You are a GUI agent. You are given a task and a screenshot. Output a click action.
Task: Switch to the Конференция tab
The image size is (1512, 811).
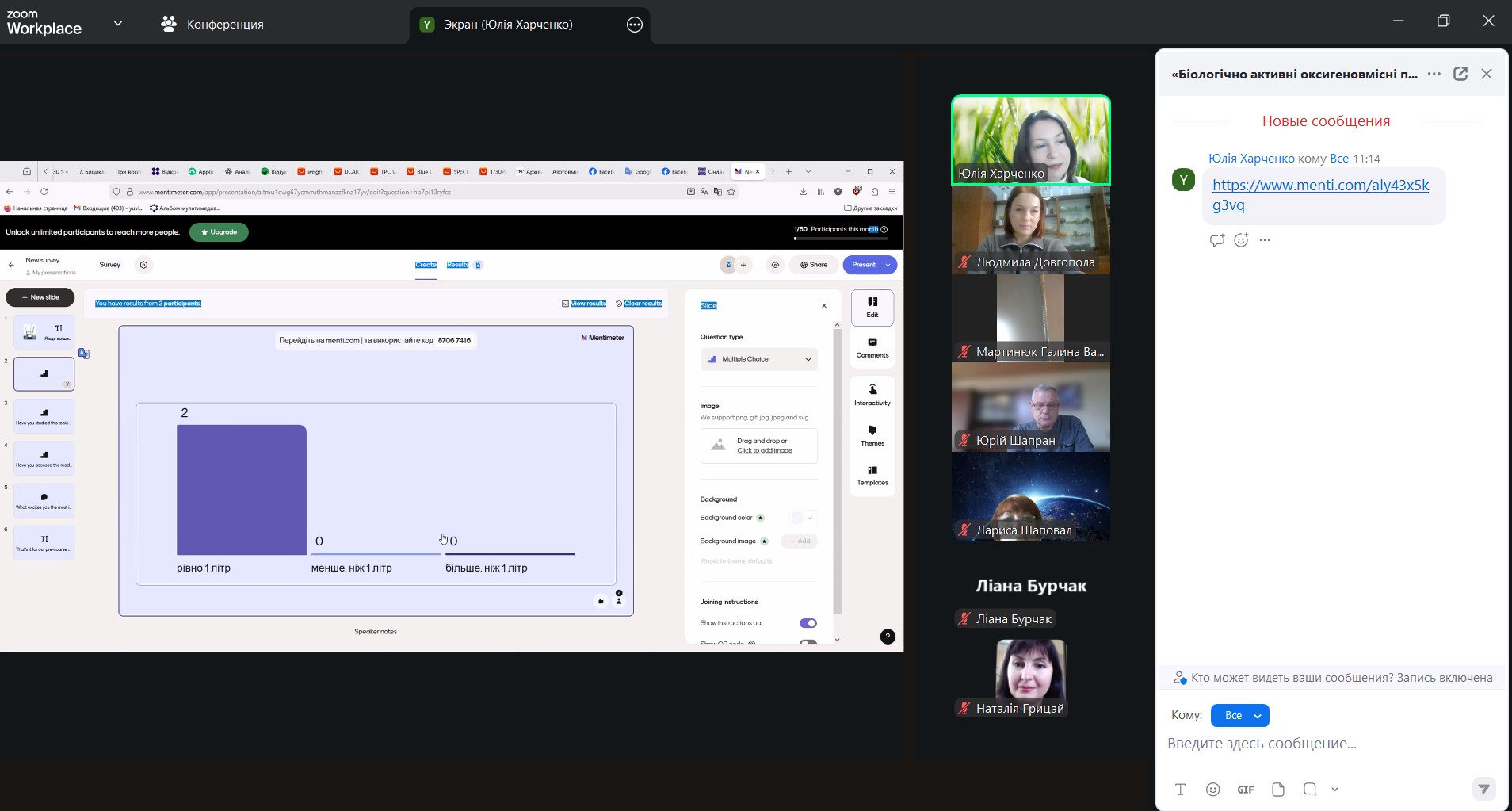click(212, 25)
